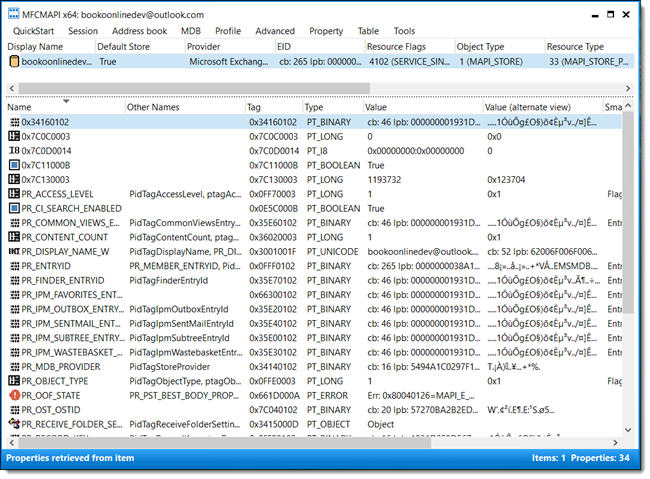The height and width of the screenshot is (479, 650).
Task: Select the value 1193732
Action: click(x=384, y=180)
